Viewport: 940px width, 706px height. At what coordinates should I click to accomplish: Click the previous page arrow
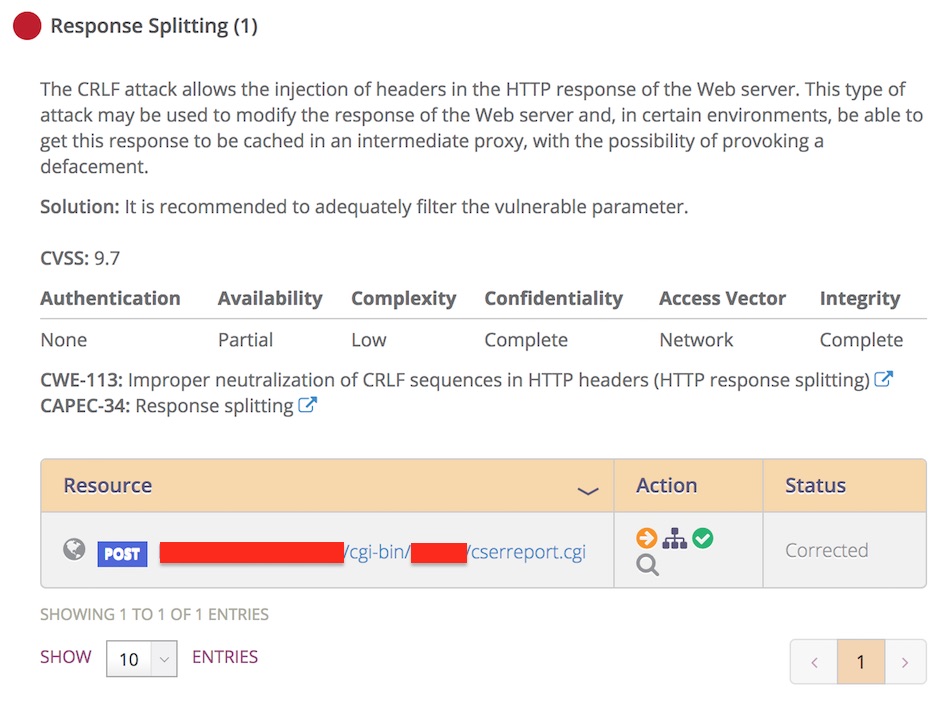814,661
